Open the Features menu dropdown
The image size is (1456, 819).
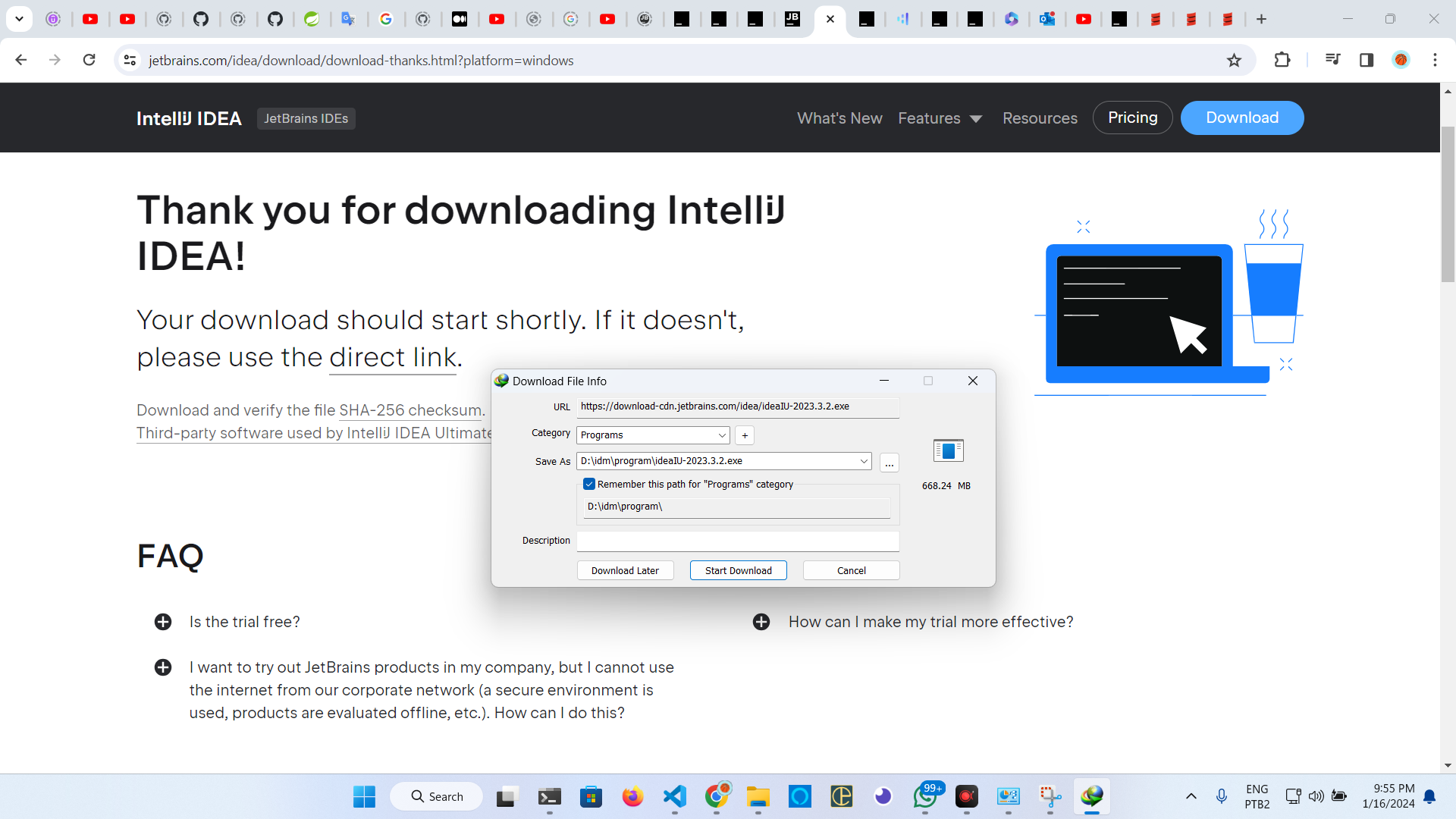940,118
